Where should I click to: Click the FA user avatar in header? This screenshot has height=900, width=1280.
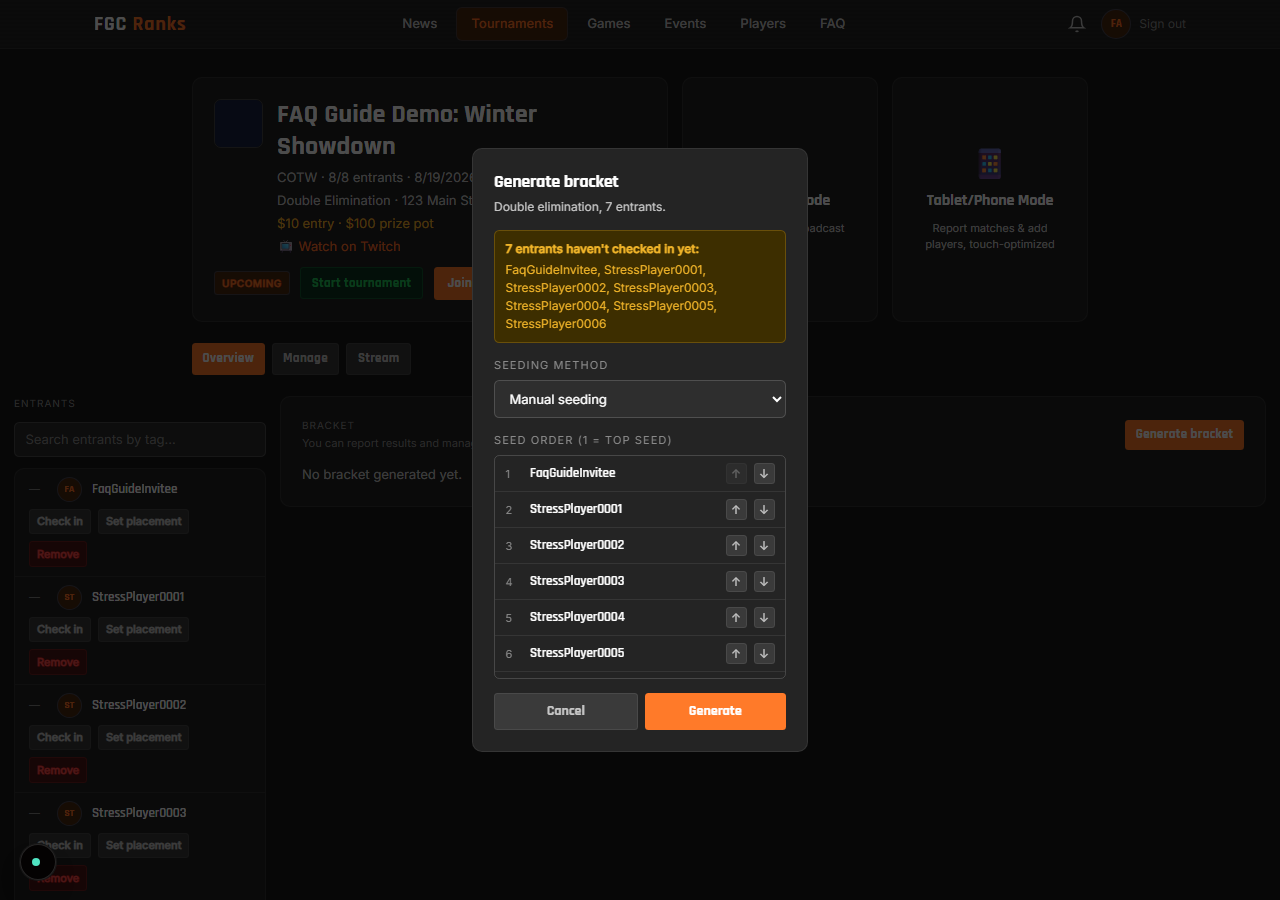(1116, 24)
